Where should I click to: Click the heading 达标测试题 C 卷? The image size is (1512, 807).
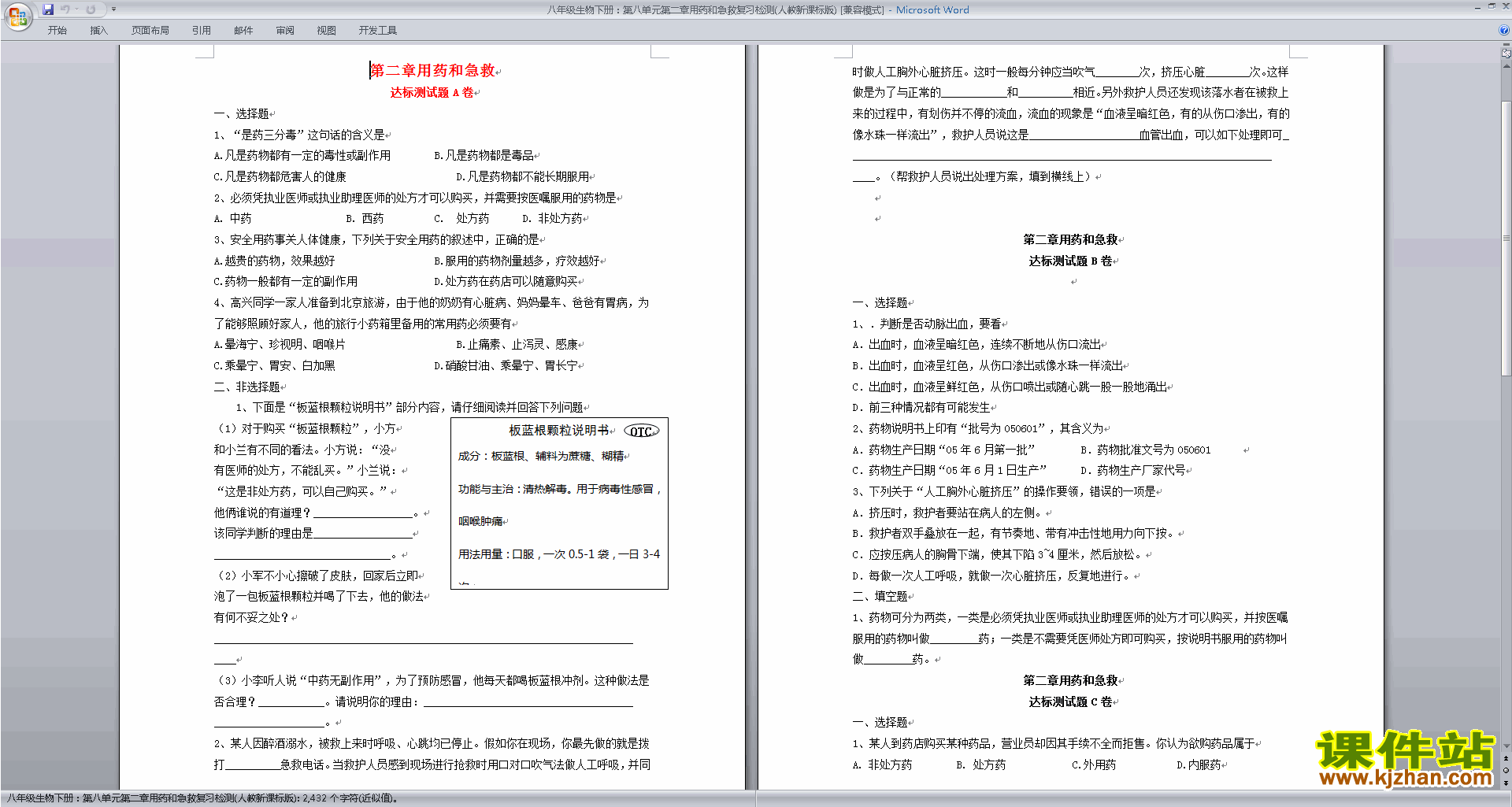(1070, 702)
